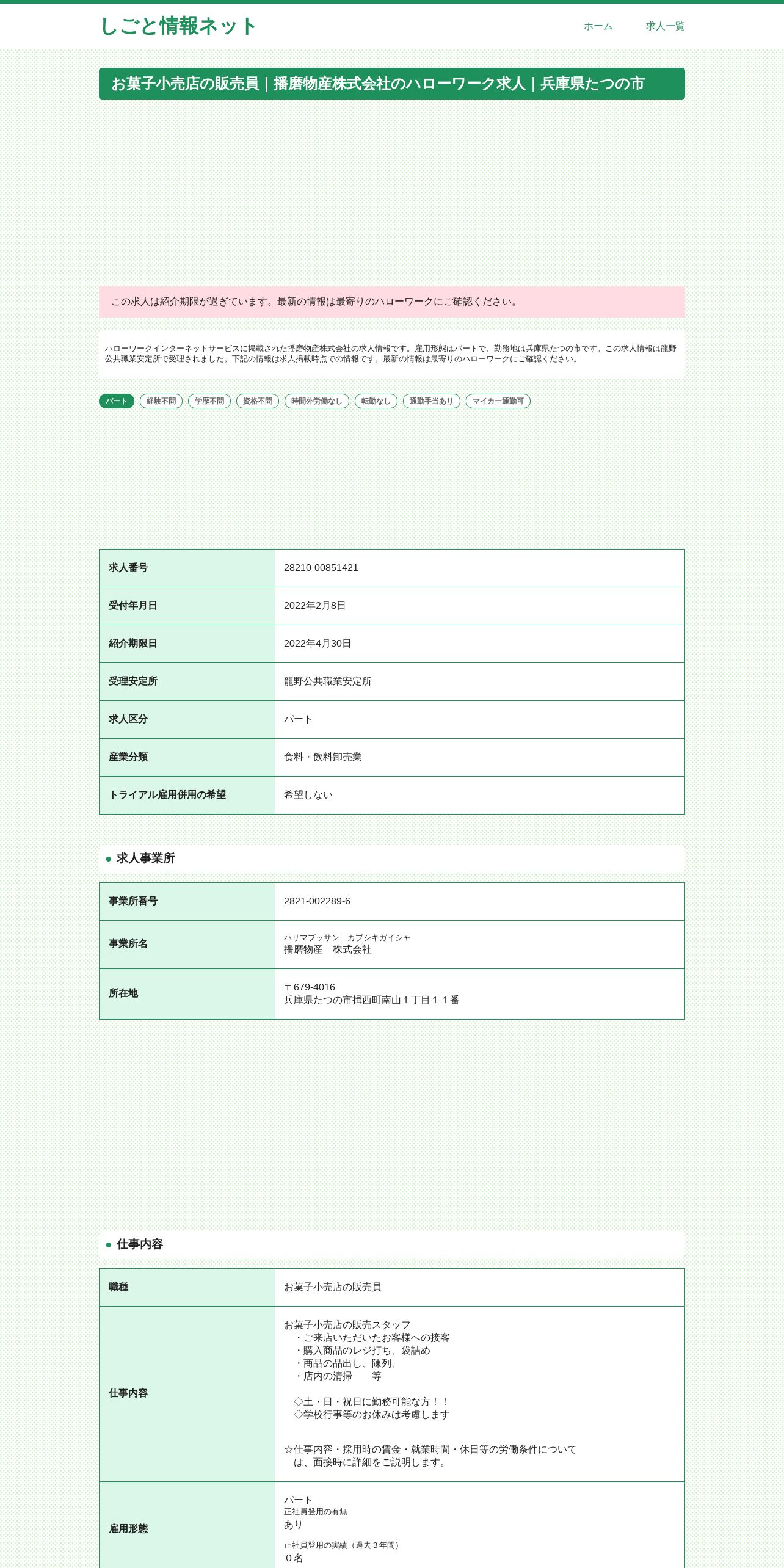Click the 受付年月日 label cell

187,606
